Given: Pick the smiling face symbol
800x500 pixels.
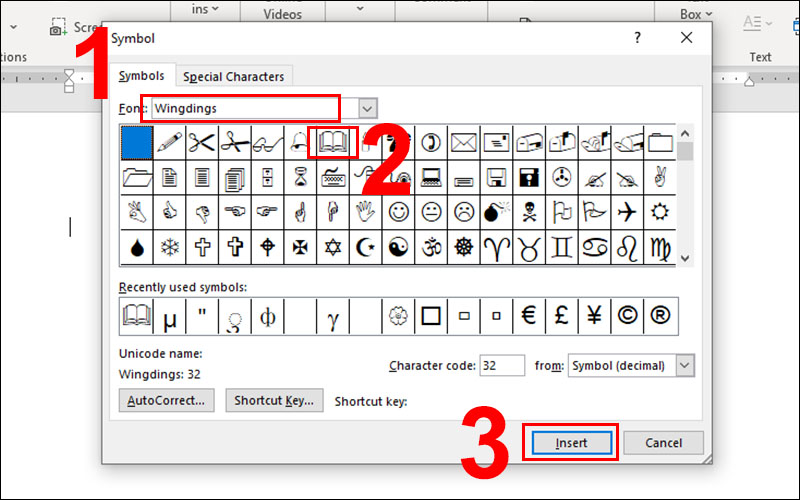Looking at the screenshot, I should 398,212.
